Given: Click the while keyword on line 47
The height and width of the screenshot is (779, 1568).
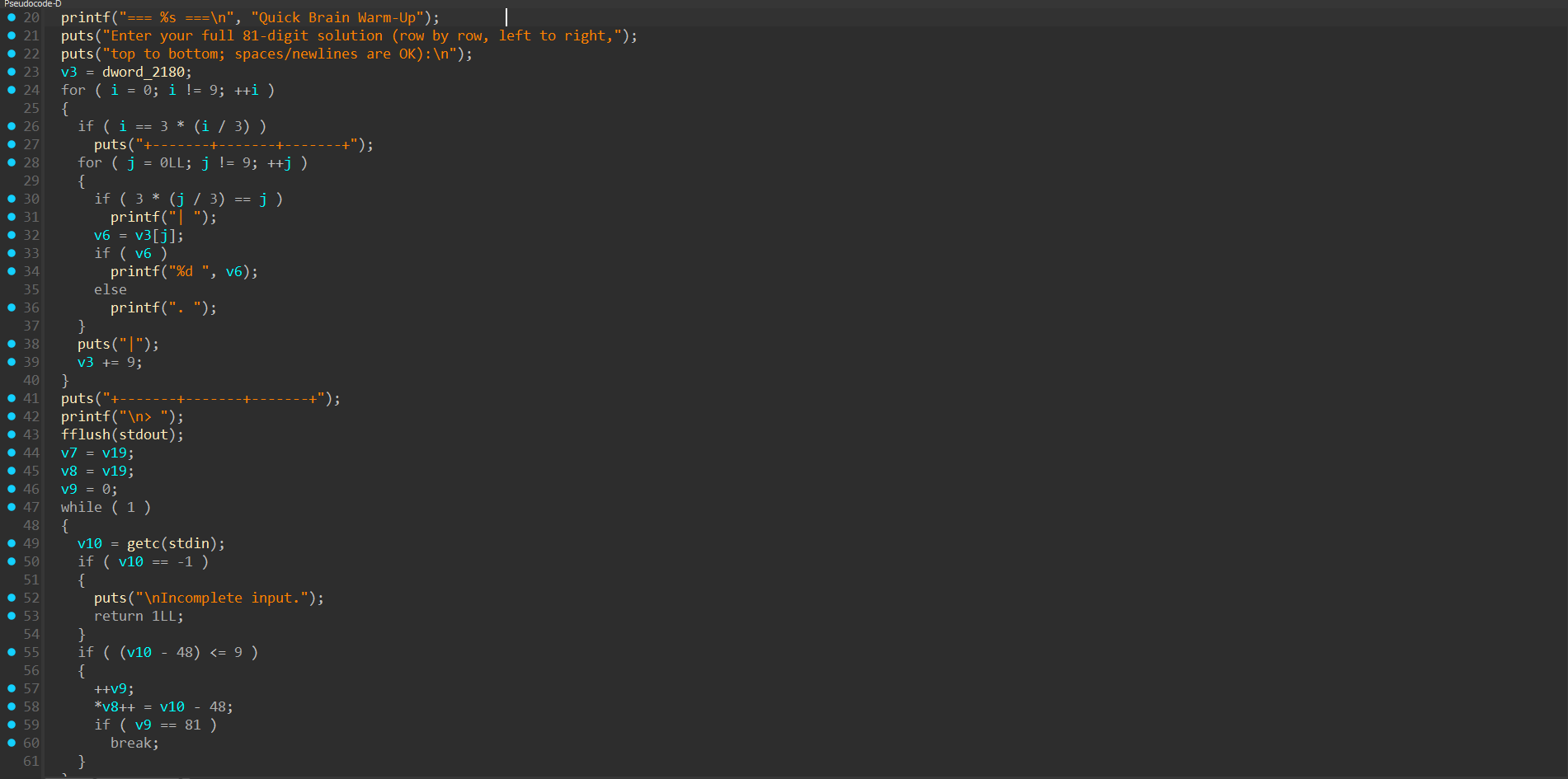Looking at the screenshot, I should [x=82, y=507].
